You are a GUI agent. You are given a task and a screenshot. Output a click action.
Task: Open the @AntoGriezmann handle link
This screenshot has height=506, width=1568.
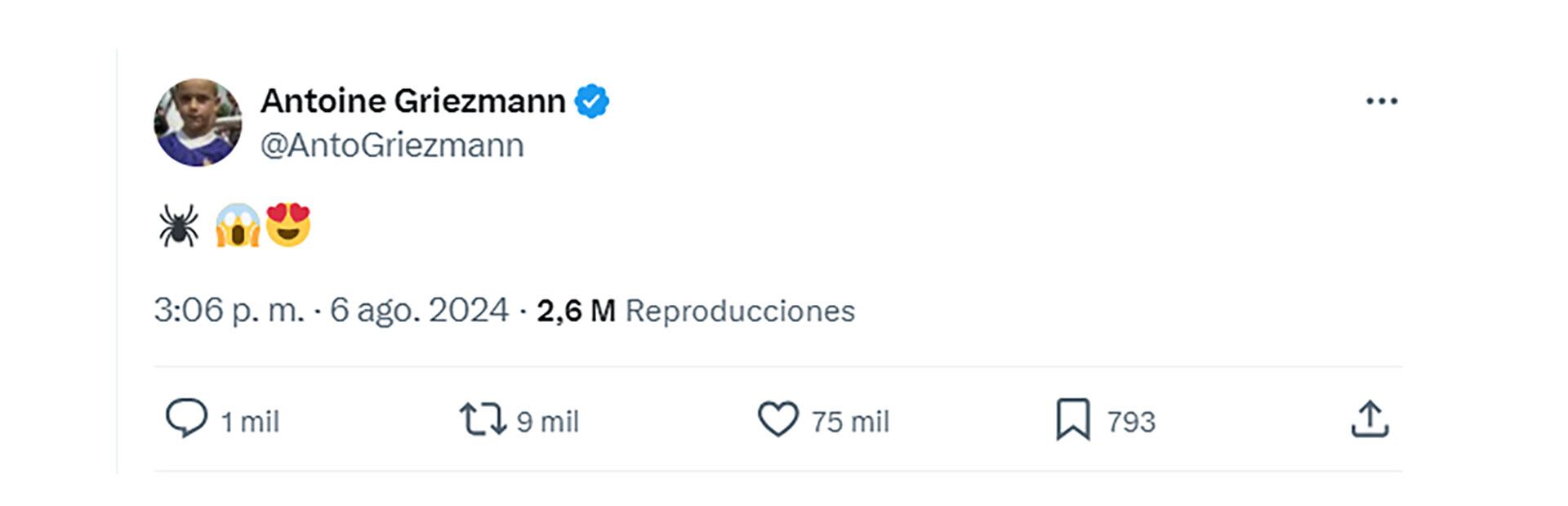(392, 146)
